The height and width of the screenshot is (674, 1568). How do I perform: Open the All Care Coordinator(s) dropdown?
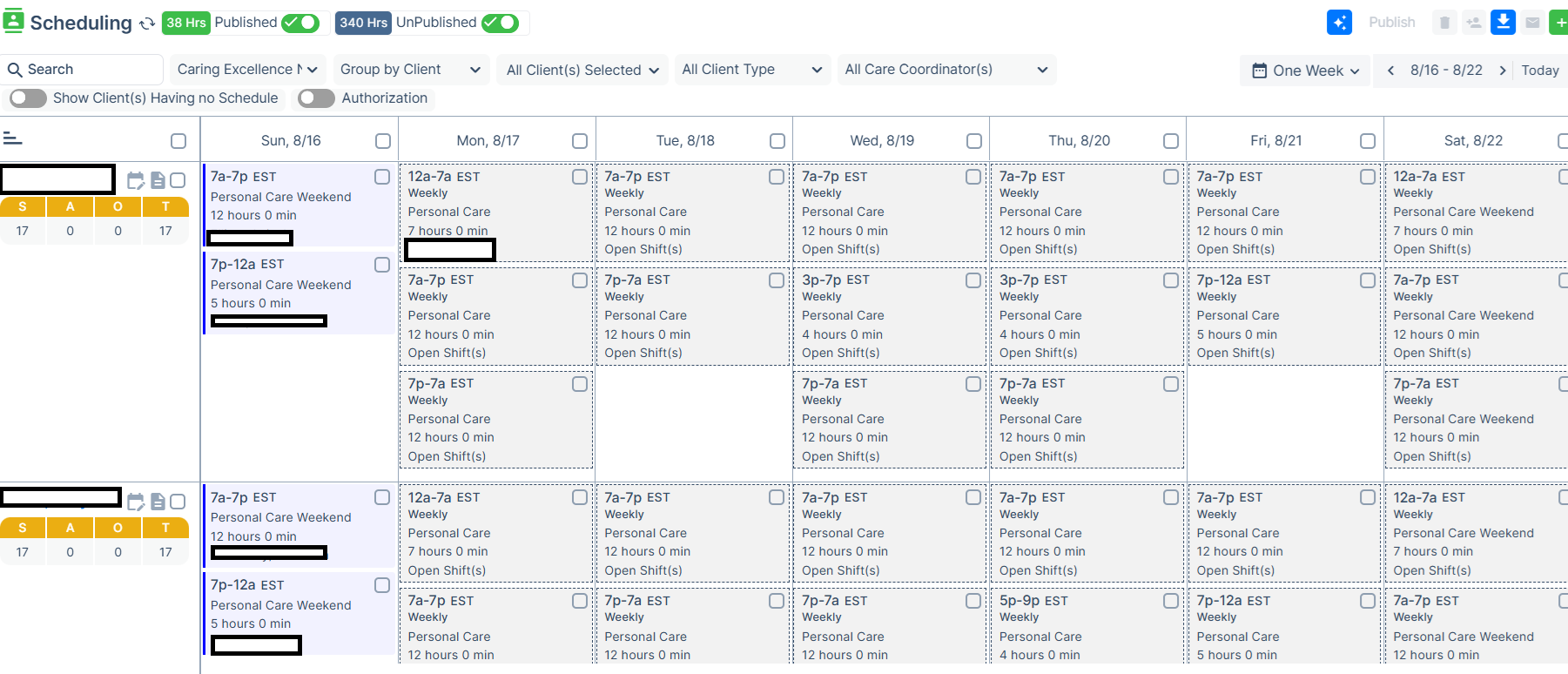click(x=947, y=70)
